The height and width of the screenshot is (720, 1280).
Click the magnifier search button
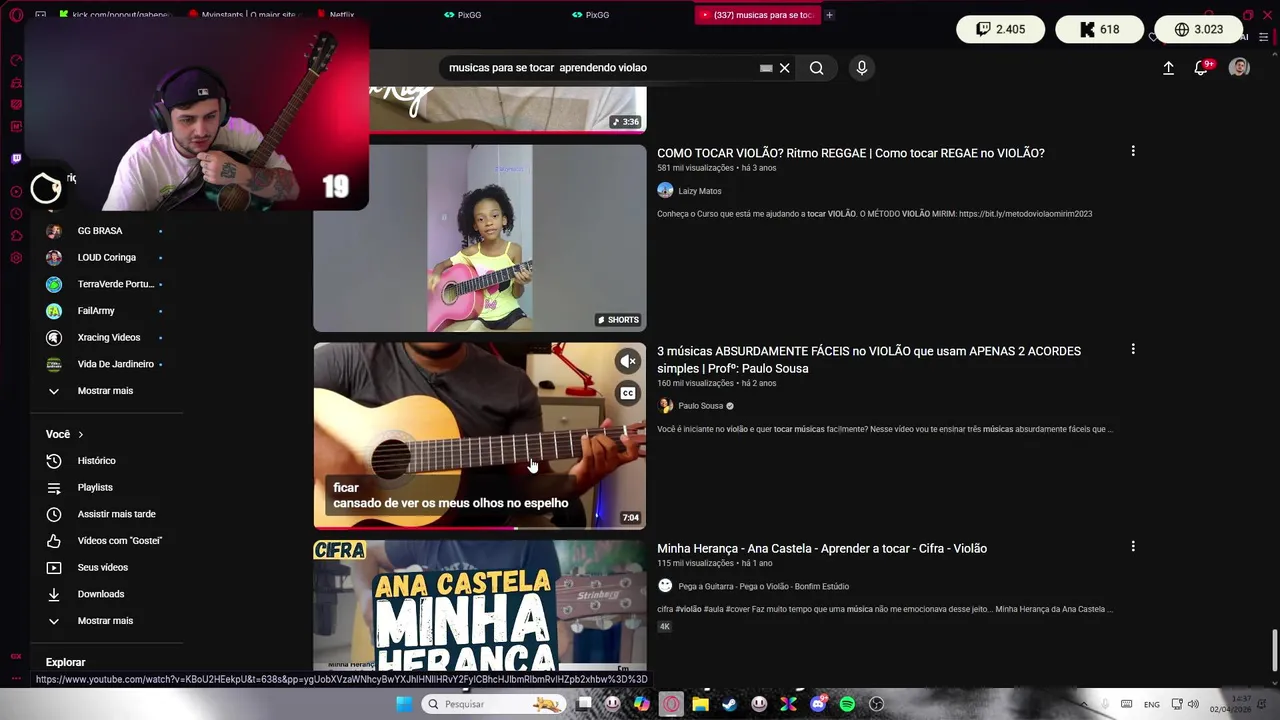coord(817,68)
